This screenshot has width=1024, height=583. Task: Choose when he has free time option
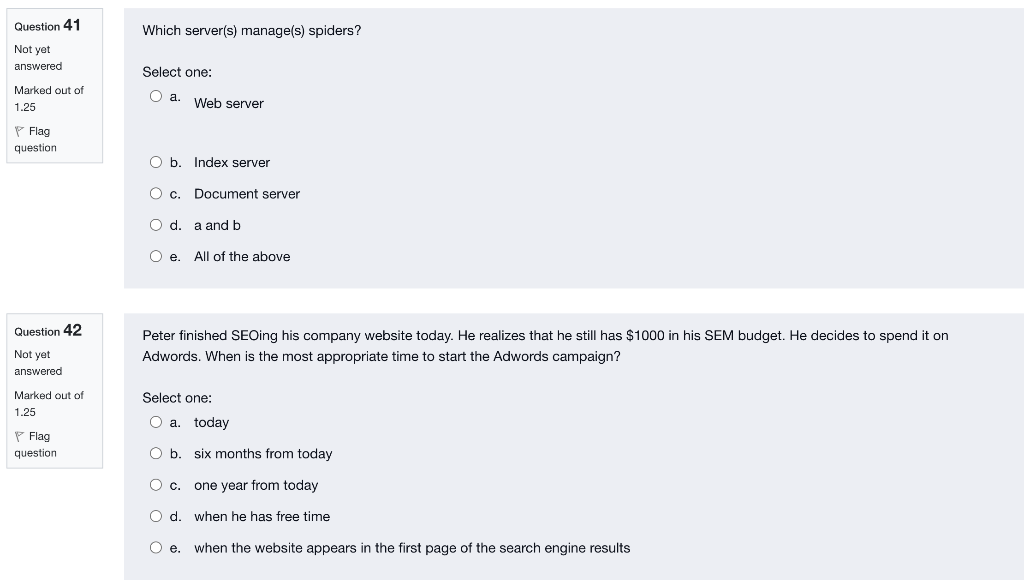pos(156,515)
